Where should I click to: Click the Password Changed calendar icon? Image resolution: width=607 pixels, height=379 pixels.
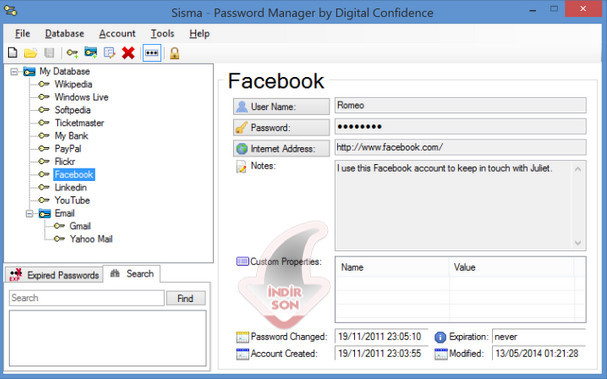pos(242,337)
